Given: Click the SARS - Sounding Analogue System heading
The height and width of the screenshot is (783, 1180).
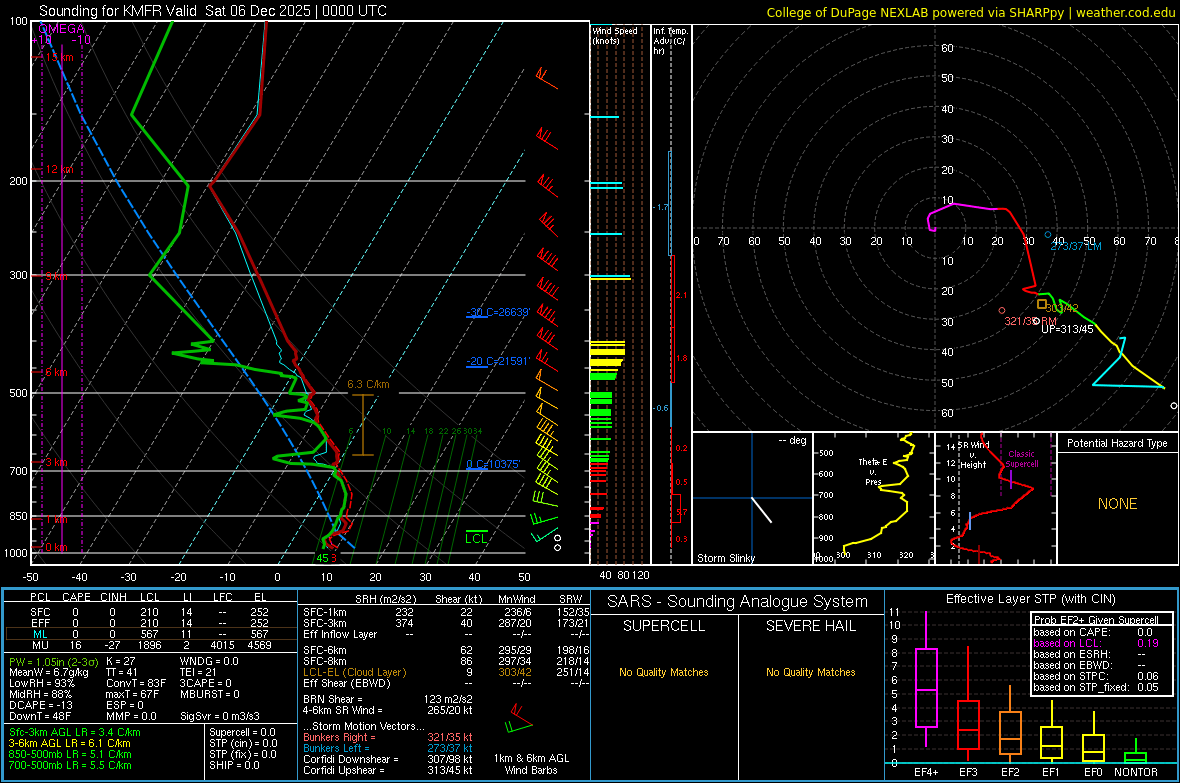Looking at the screenshot, I should pyautogui.click(x=737, y=602).
